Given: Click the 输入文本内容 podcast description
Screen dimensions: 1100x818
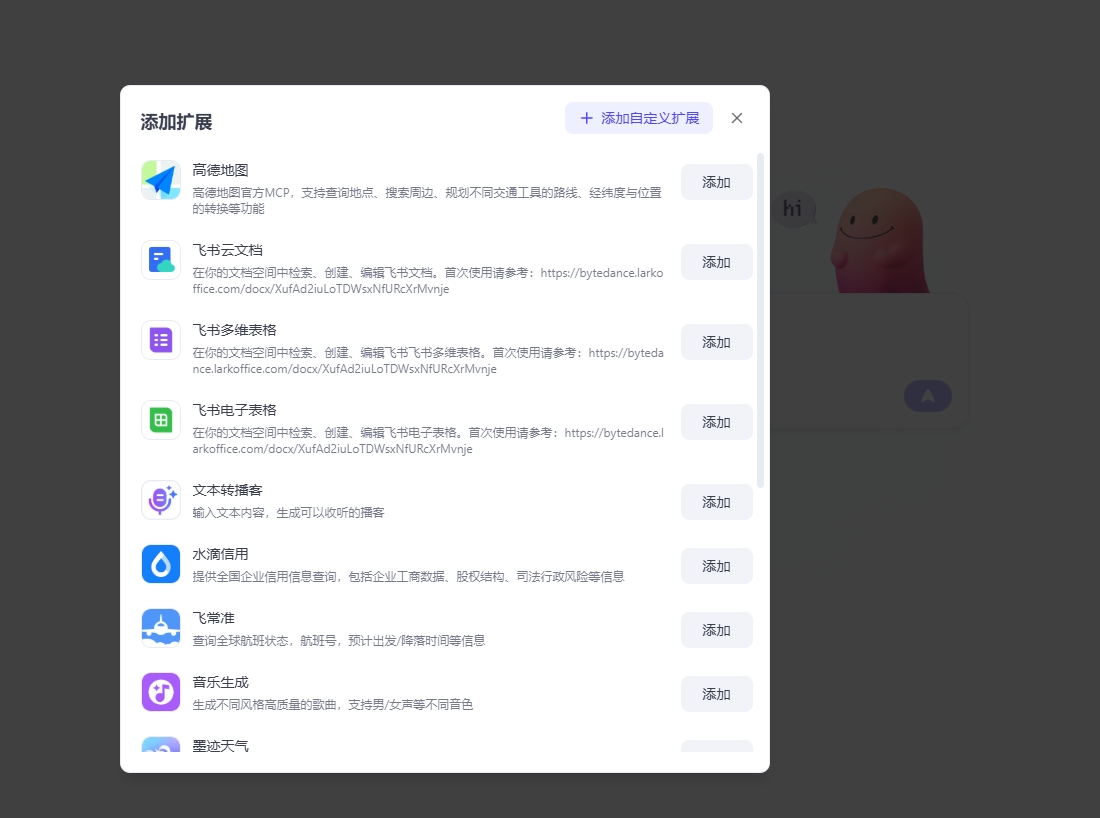Looking at the screenshot, I should tap(288, 513).
